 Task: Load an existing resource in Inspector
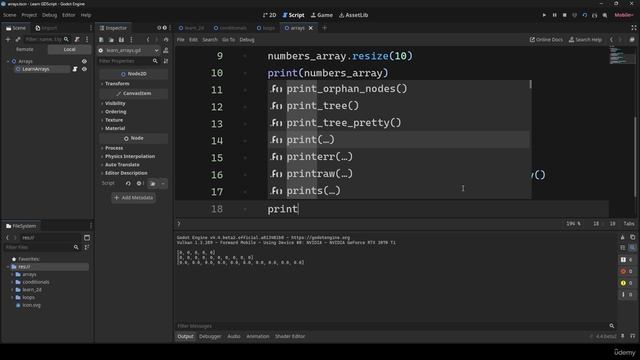point(111,40)
